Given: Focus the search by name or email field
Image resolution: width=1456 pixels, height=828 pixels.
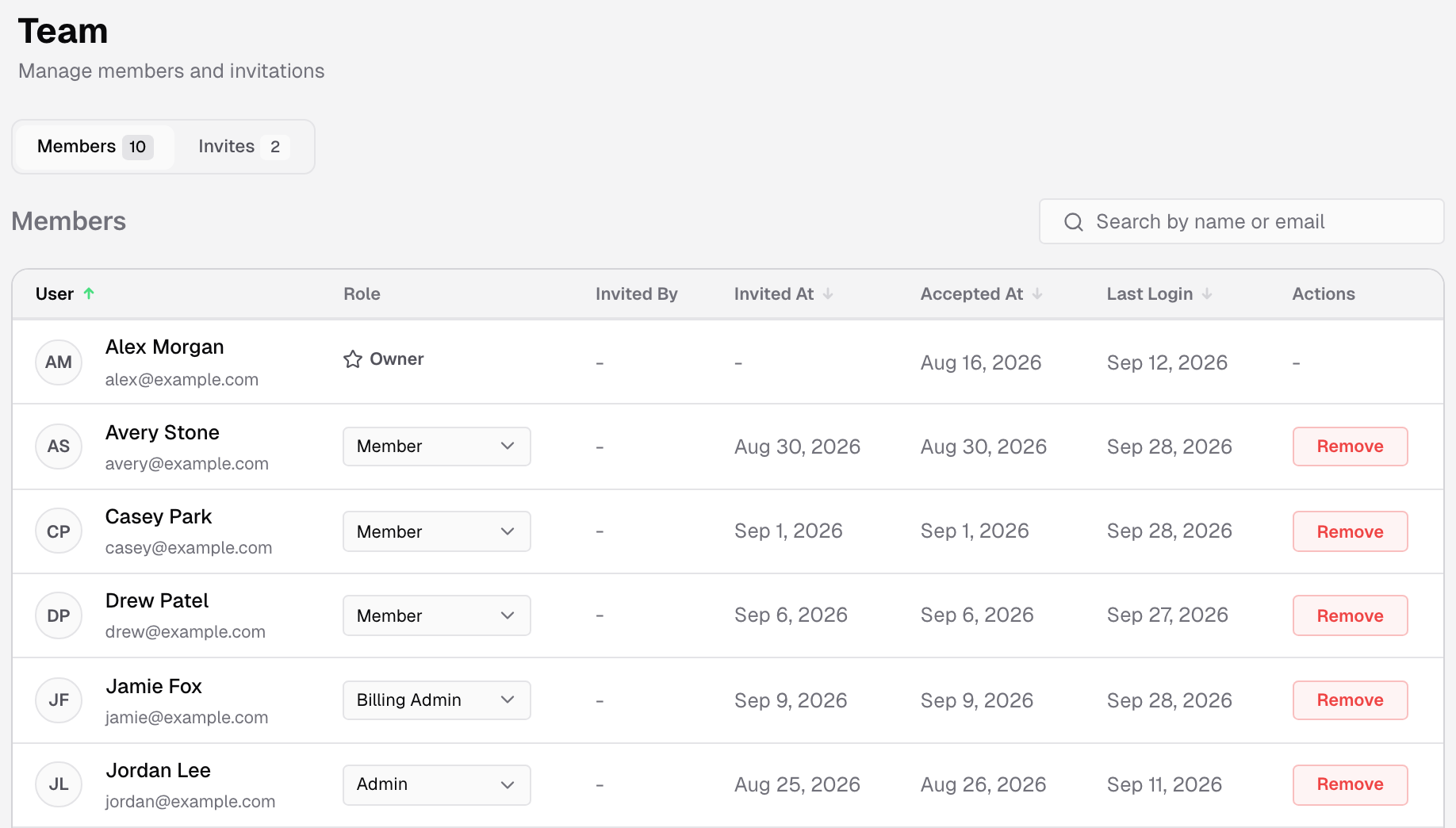Looking at the screenshot, I should (1241, 221).
